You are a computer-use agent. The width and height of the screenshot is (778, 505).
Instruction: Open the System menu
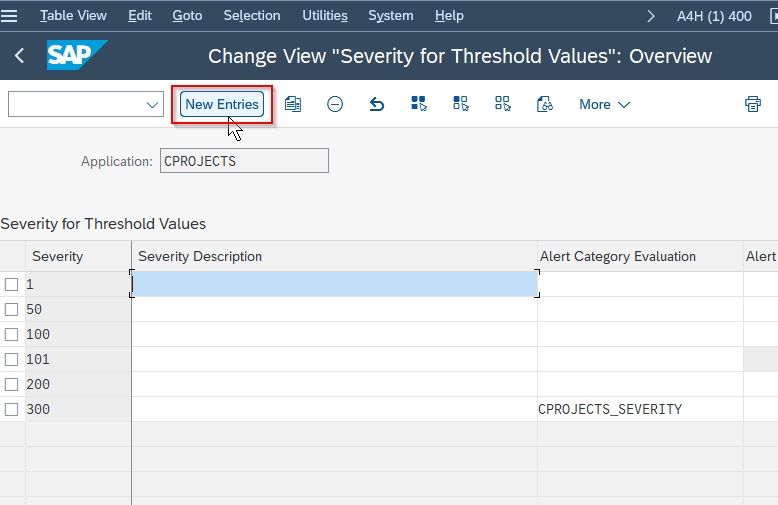(x=390, y=16)
